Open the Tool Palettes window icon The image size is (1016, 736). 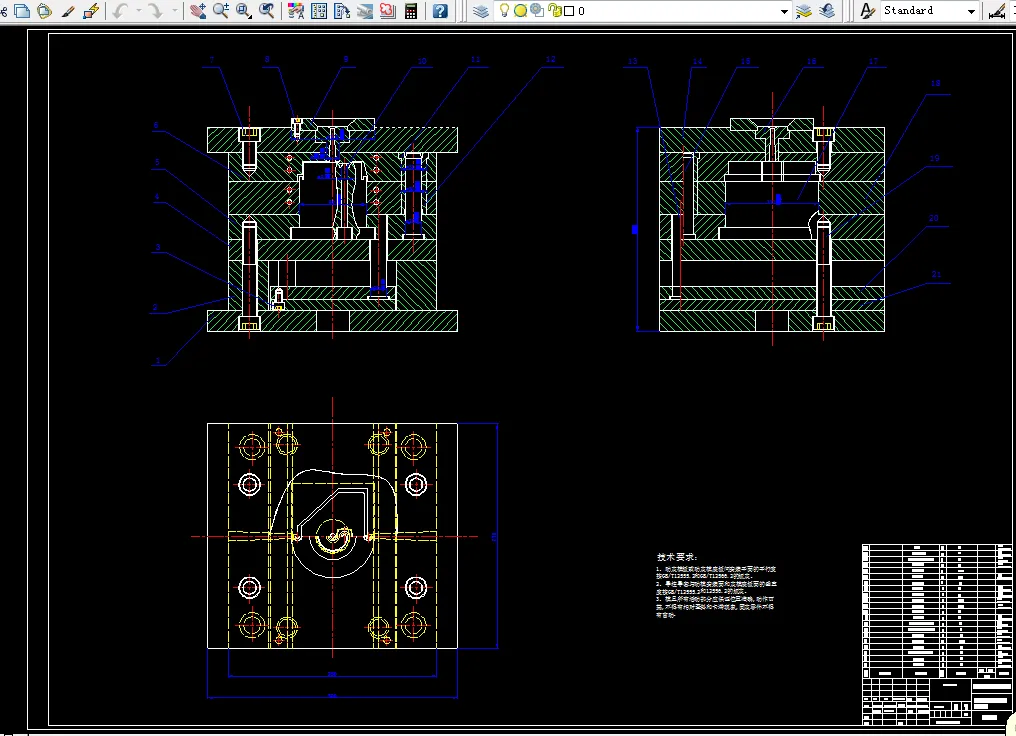(x=341, y=10)
